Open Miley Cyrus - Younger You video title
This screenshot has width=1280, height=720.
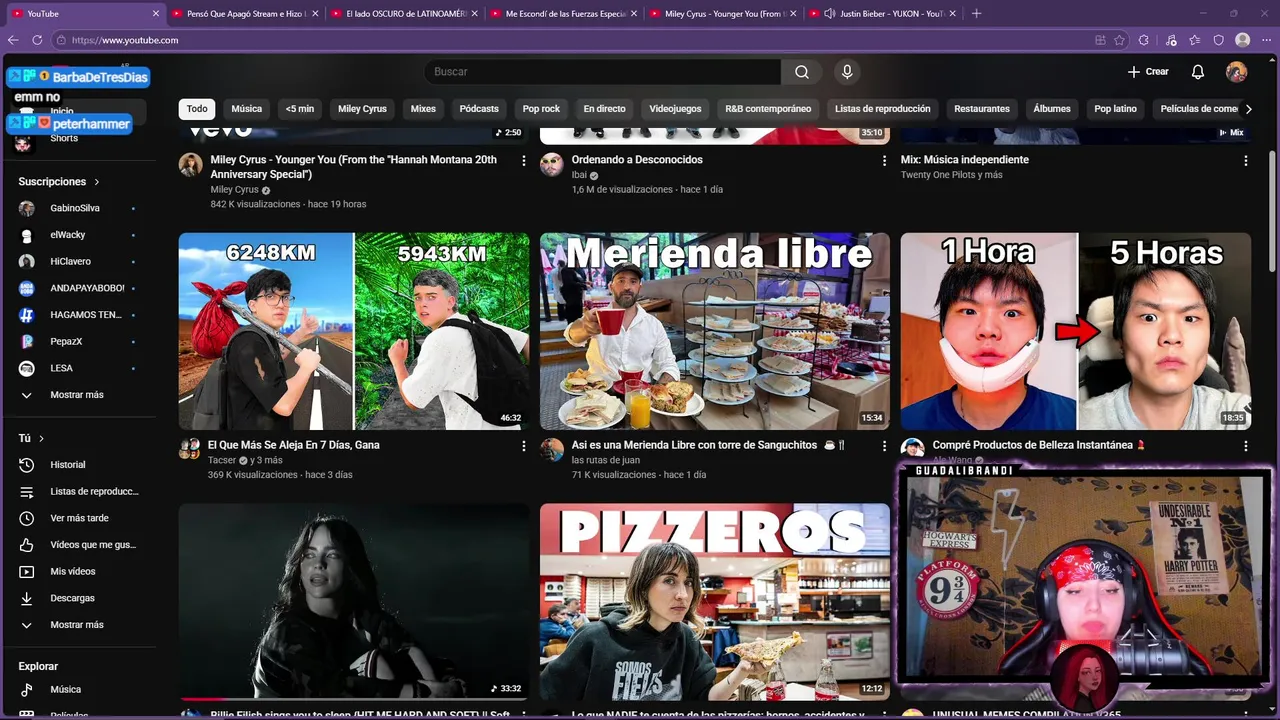tap(354, 167)
